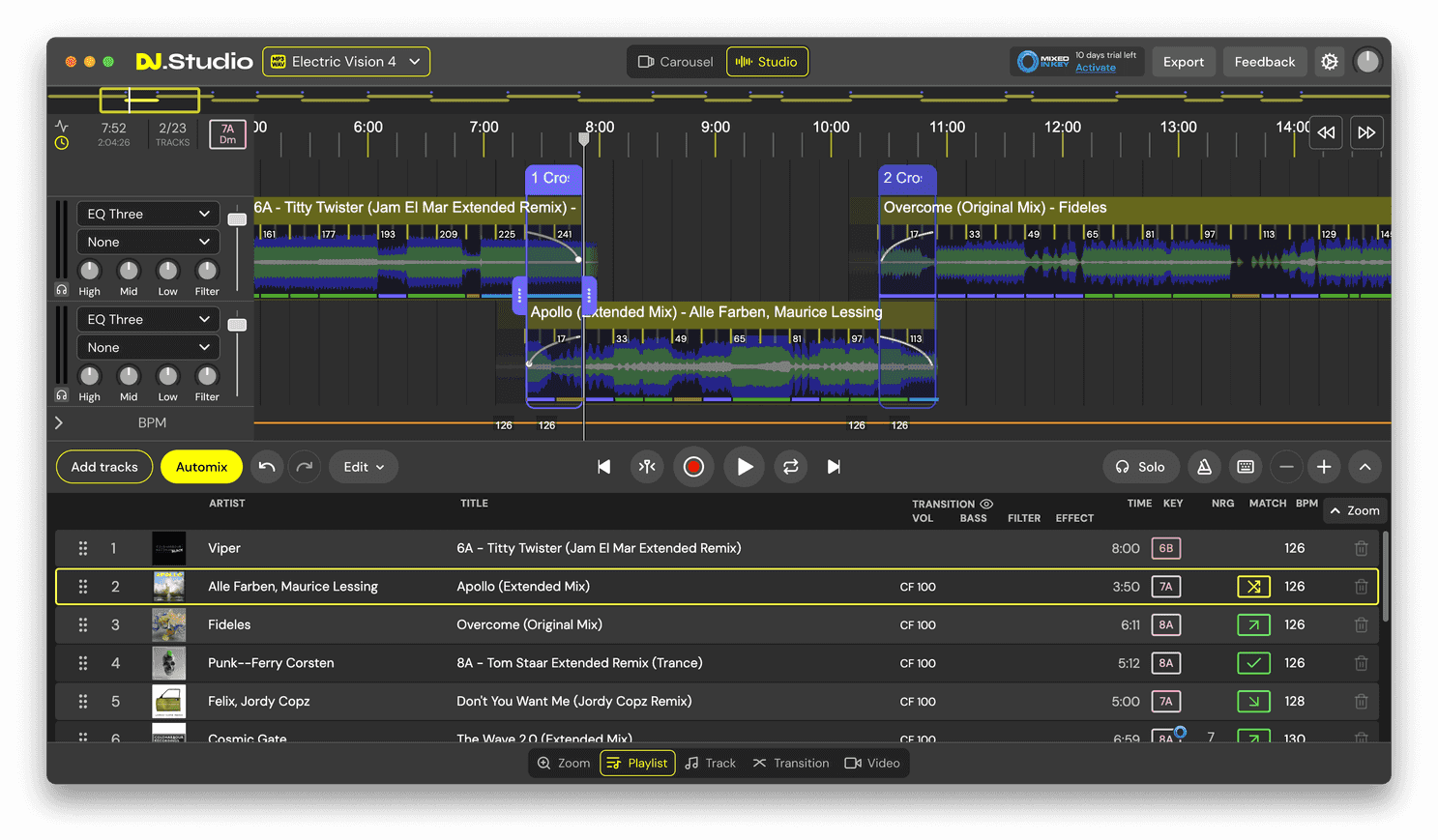Select the Transition tab at bottom
The image size is (1438, 840).
click(791, 763)
